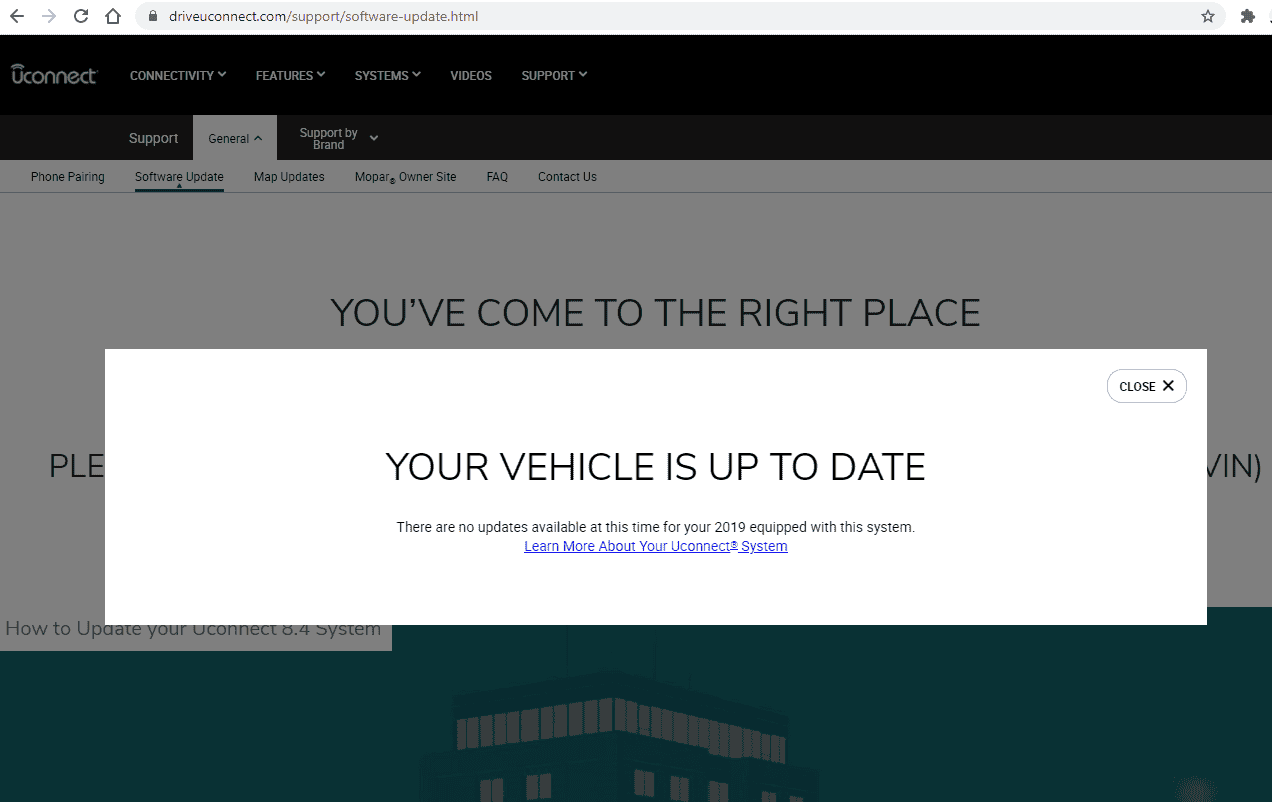Reload the page with the refresh icon
The image size is (1272, 802).
(81, 16)
